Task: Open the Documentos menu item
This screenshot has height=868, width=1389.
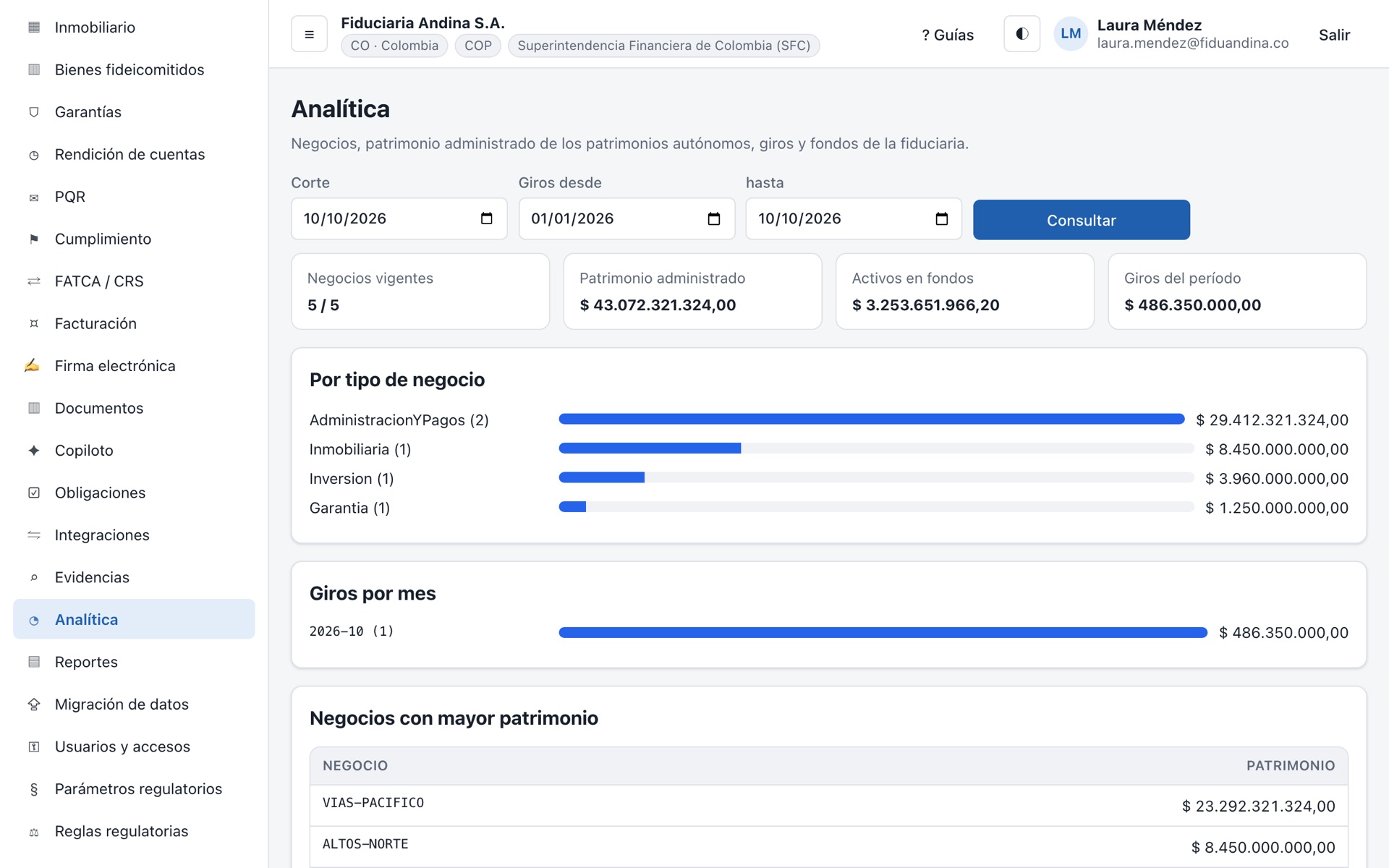Action: point(134,408)
